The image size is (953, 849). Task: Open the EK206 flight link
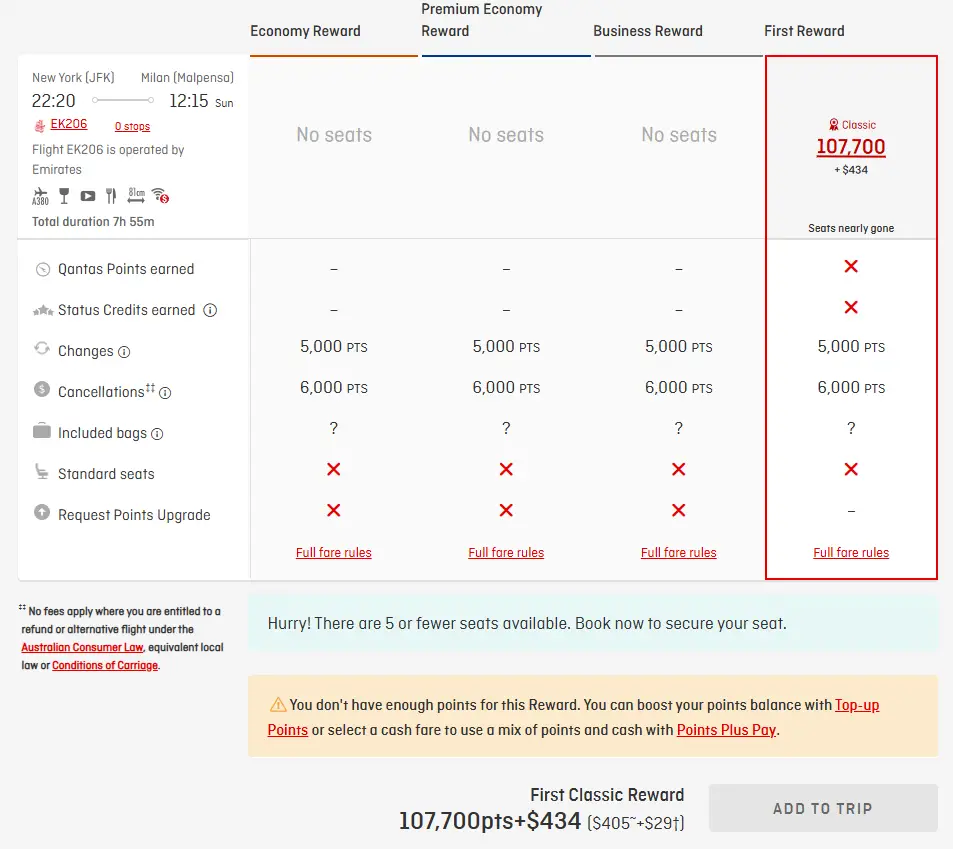69,124
